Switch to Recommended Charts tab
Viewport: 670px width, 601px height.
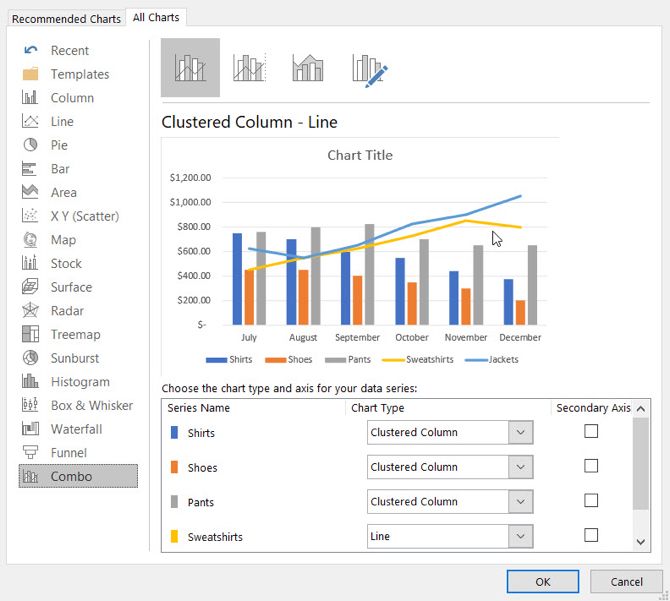click(x=65, y=19)
